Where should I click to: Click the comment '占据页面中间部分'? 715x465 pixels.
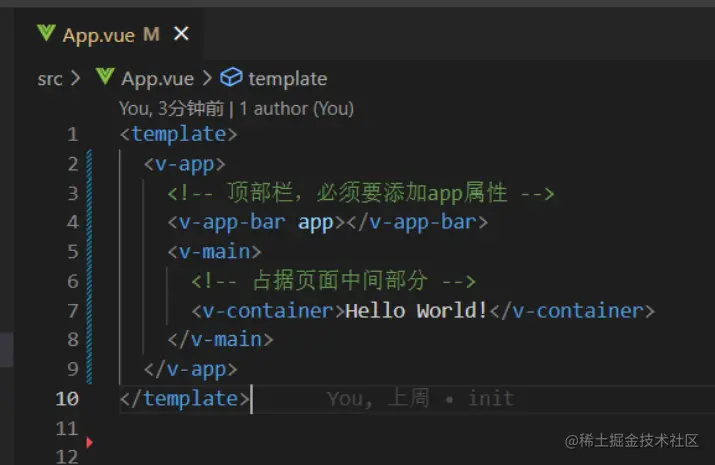click(x=334, y=281)
